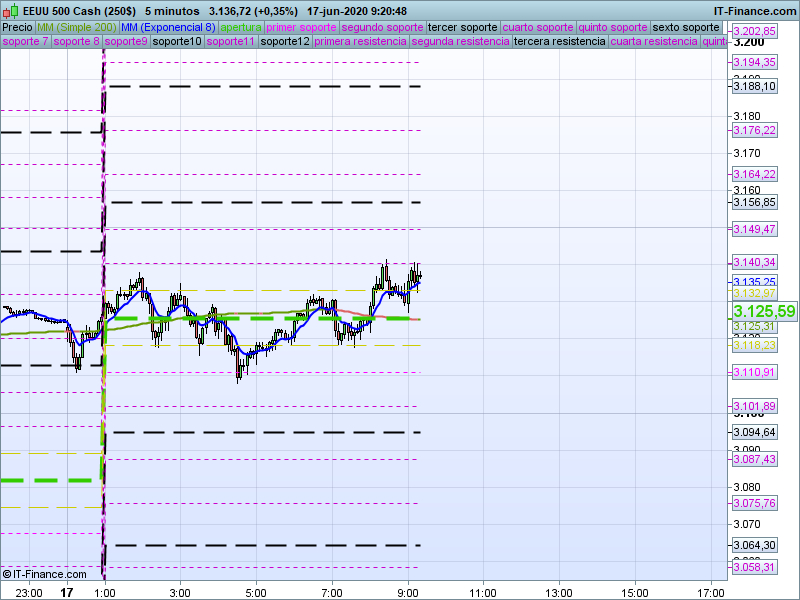The width and height of the screenshot is (800, 600).
Task: Select the cuarta resistencia label
Action: 654,41
